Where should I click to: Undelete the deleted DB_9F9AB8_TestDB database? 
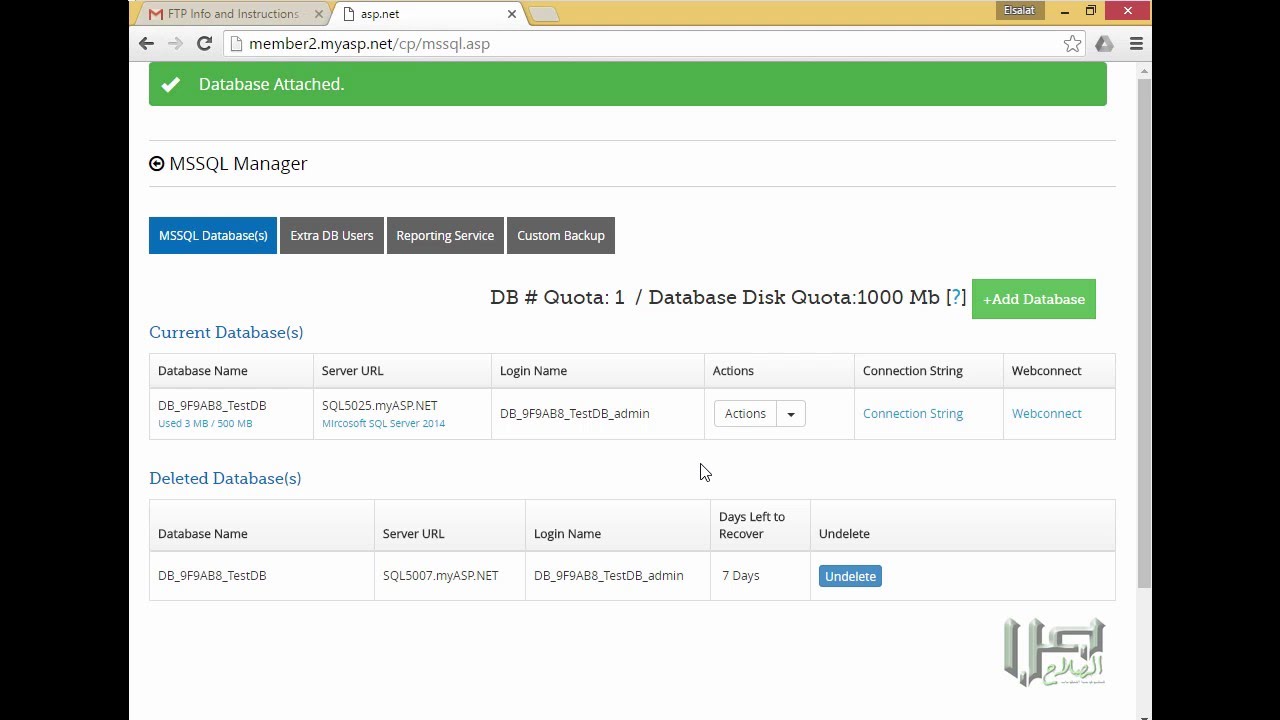(850, 576)
